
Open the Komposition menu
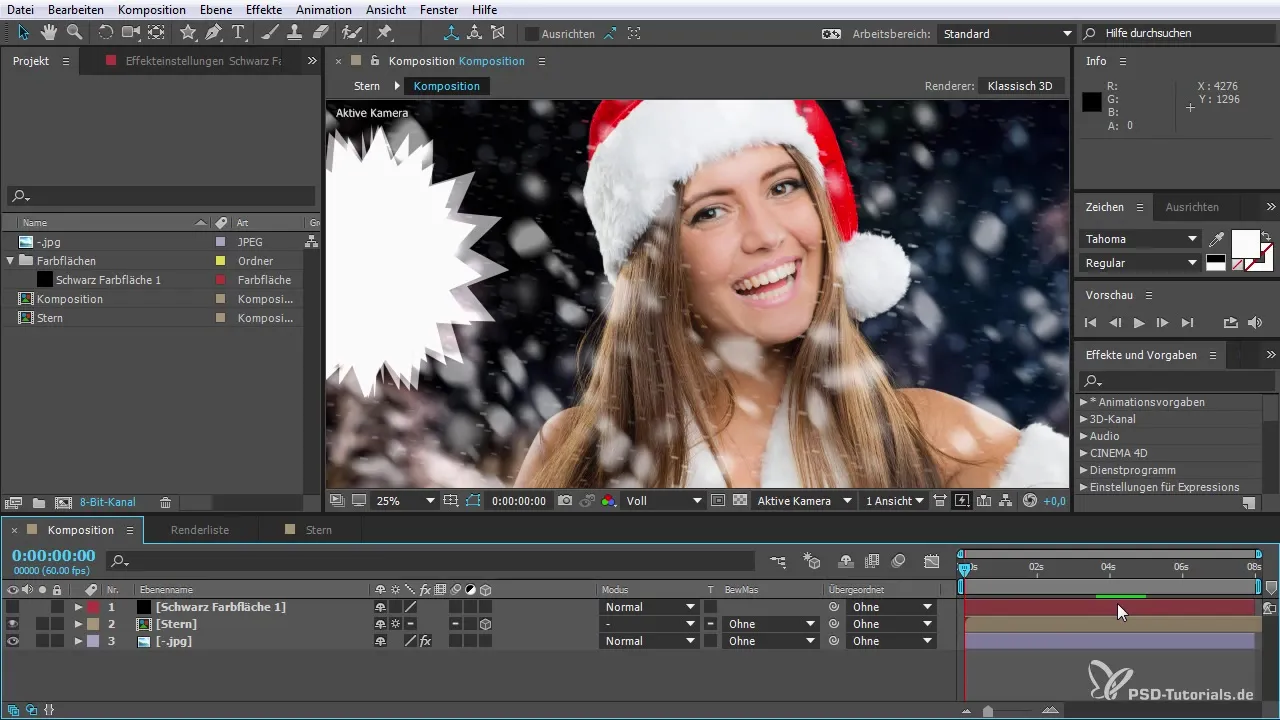151,9
